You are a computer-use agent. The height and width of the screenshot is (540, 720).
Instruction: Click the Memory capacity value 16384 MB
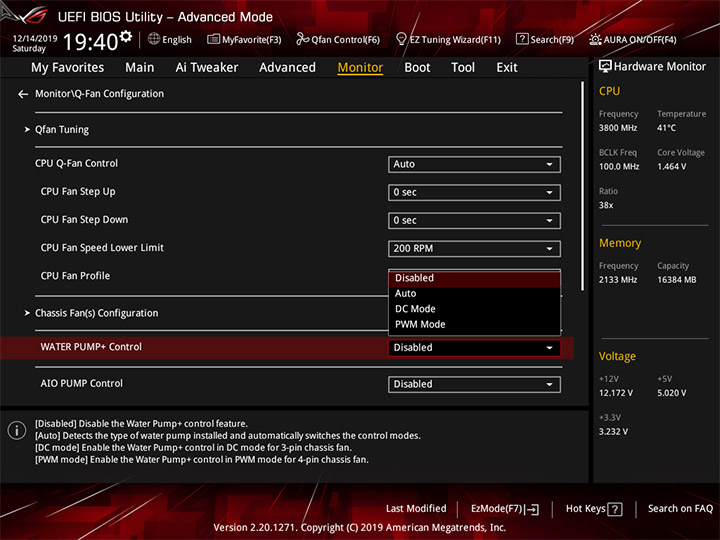pyautogui.click(x=677, y=280)
